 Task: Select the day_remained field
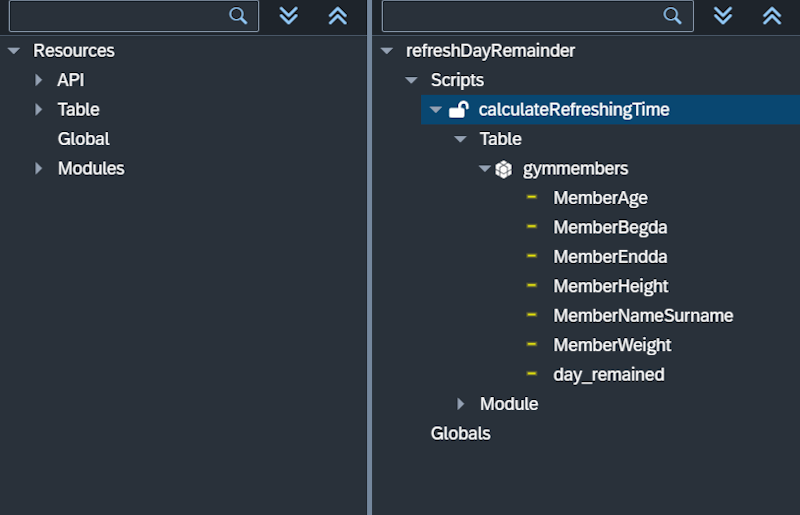(x=609, y=375)
